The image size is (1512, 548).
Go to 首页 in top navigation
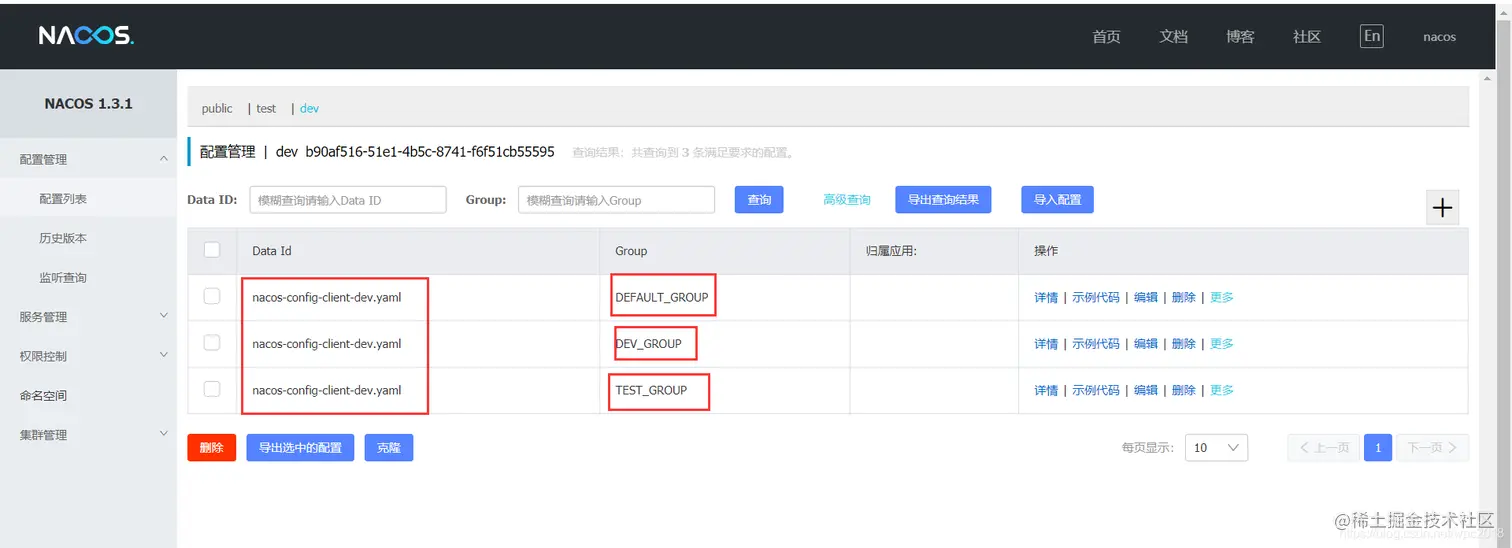tap(1106, 37)
